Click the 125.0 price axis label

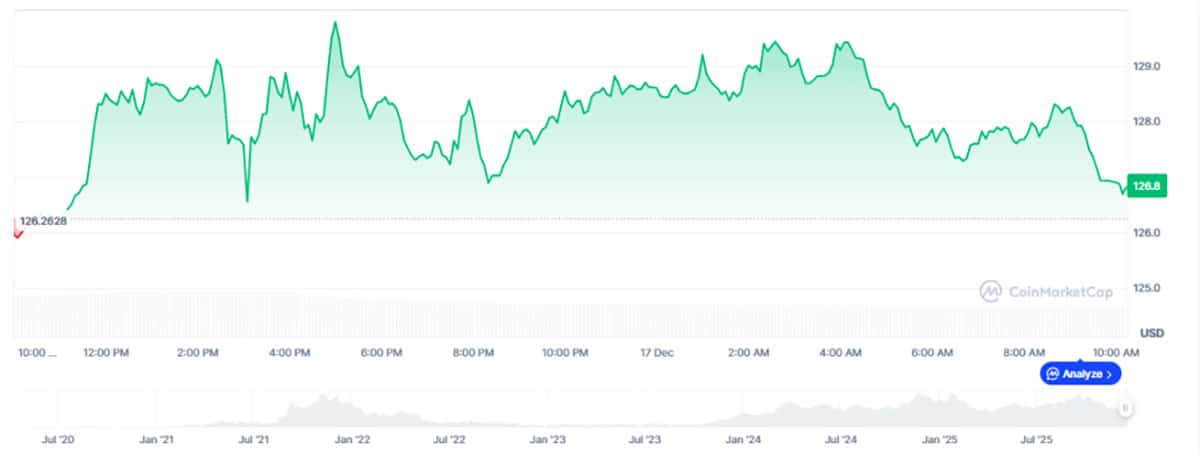pos(1145,288)
